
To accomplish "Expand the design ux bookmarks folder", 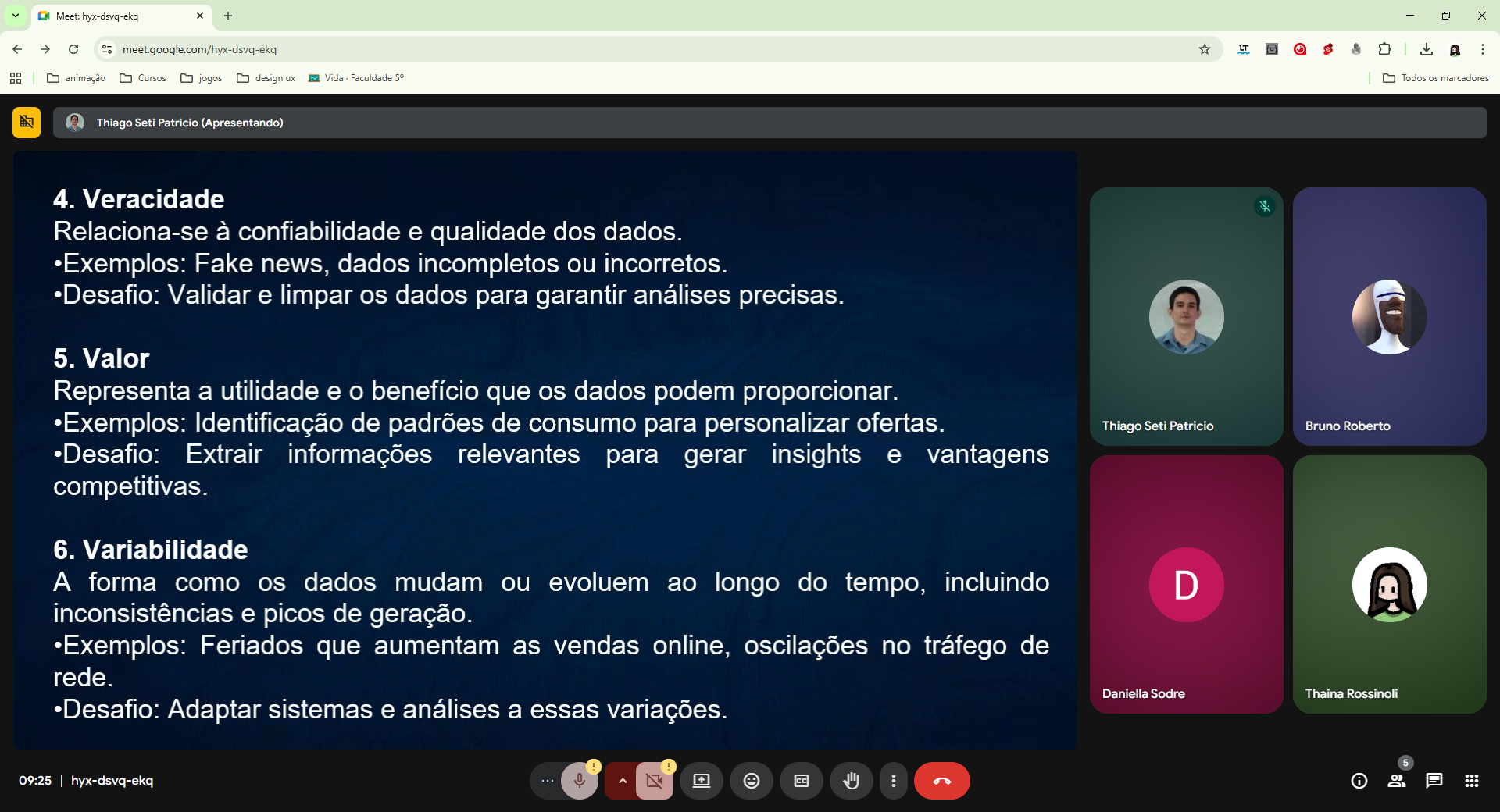I will (x=266, y=78).
